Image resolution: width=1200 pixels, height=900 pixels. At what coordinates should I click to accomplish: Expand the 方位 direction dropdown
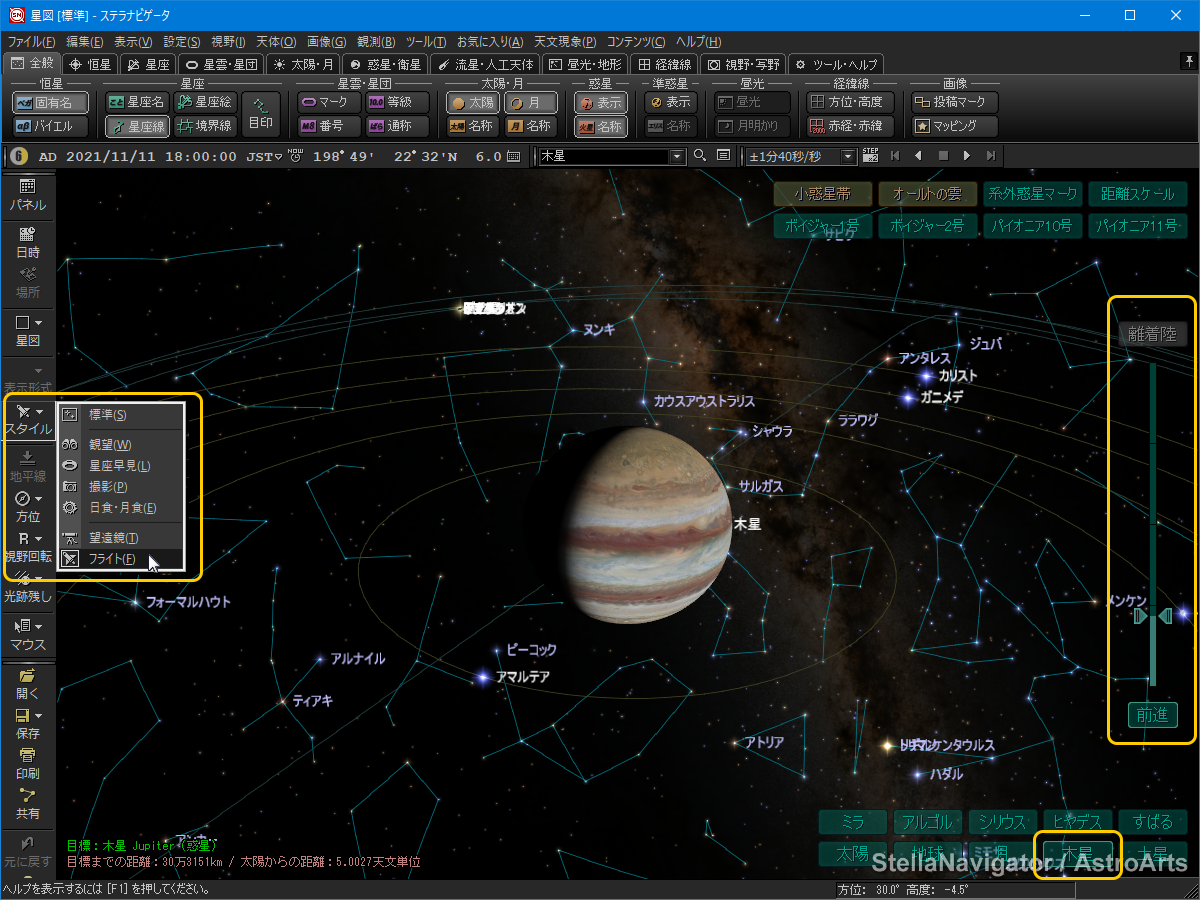38,498
